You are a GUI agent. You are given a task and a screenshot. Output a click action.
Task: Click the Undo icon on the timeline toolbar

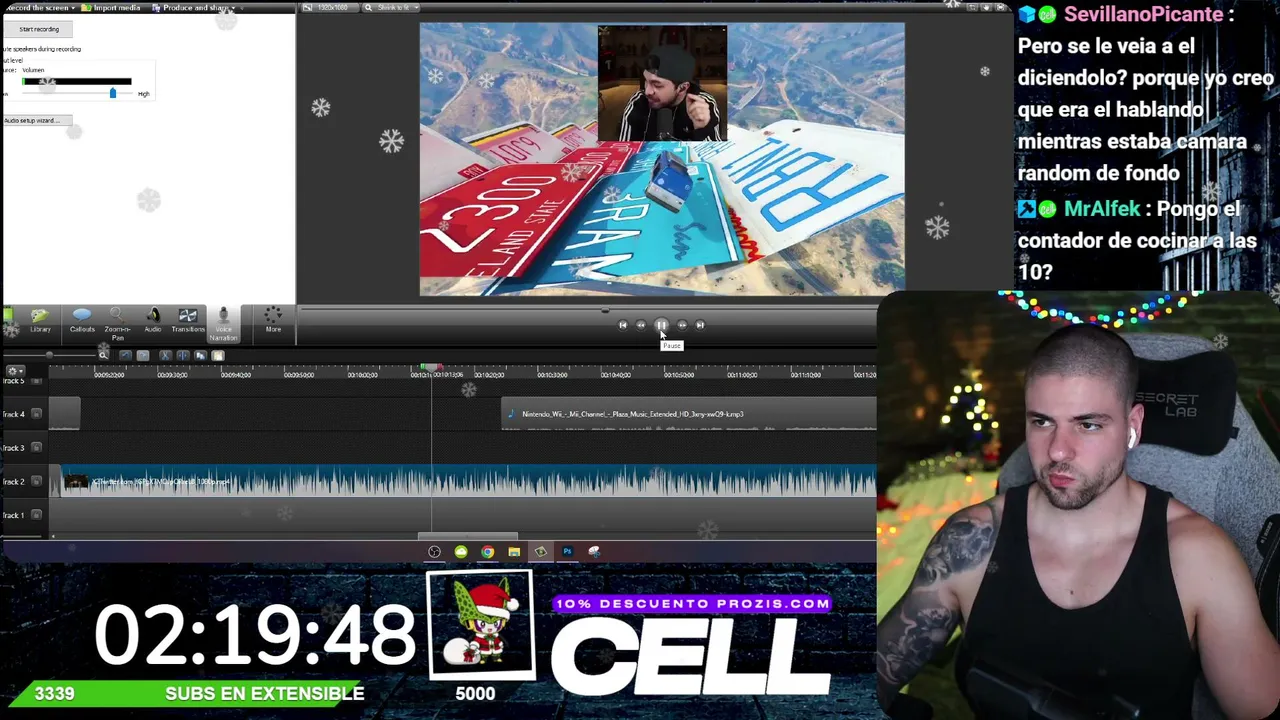(x=125, y=355)
